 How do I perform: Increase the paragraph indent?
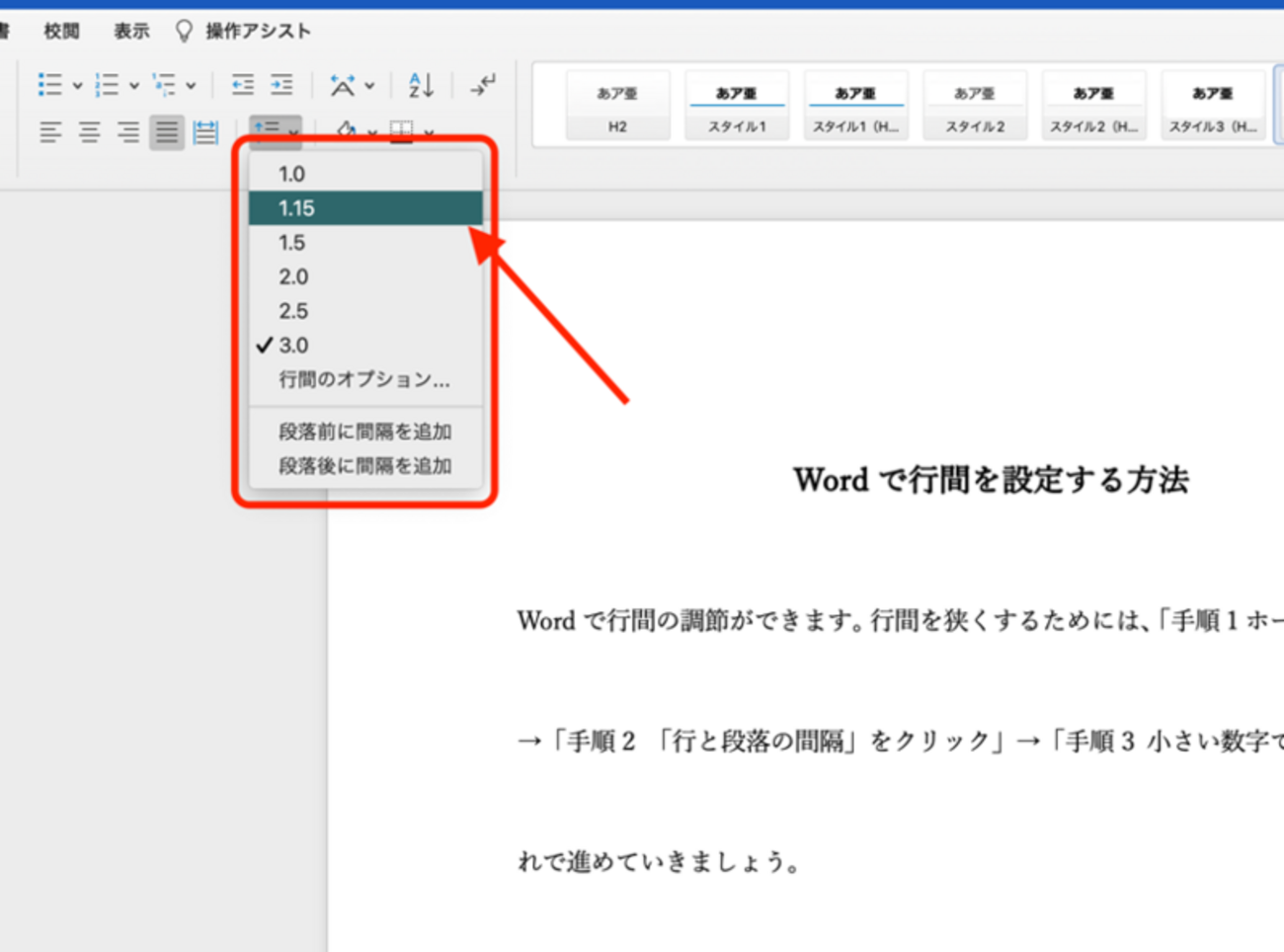[x=281, y=86]
